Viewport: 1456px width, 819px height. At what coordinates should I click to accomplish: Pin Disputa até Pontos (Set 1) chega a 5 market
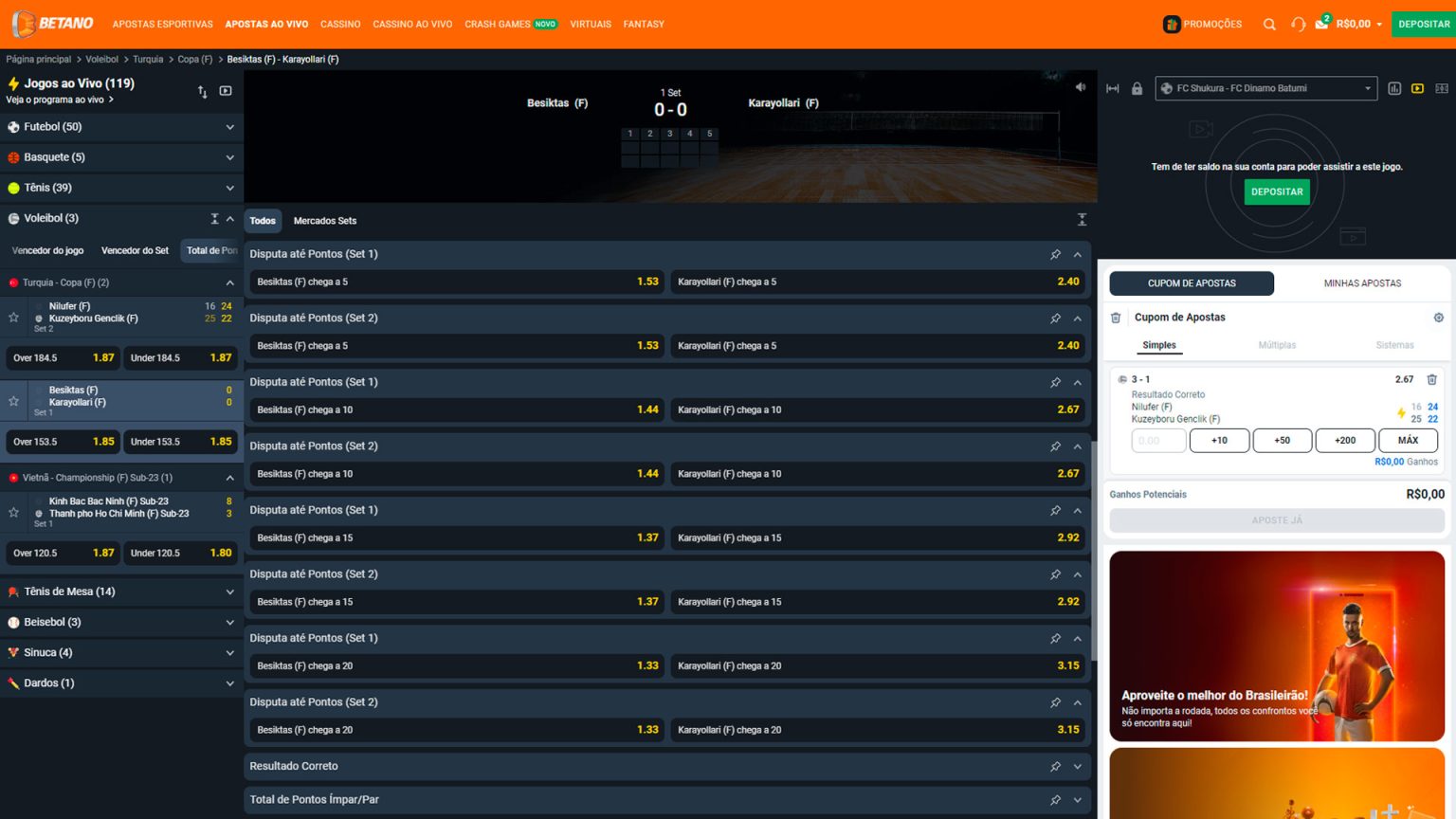coord(1055,254)
